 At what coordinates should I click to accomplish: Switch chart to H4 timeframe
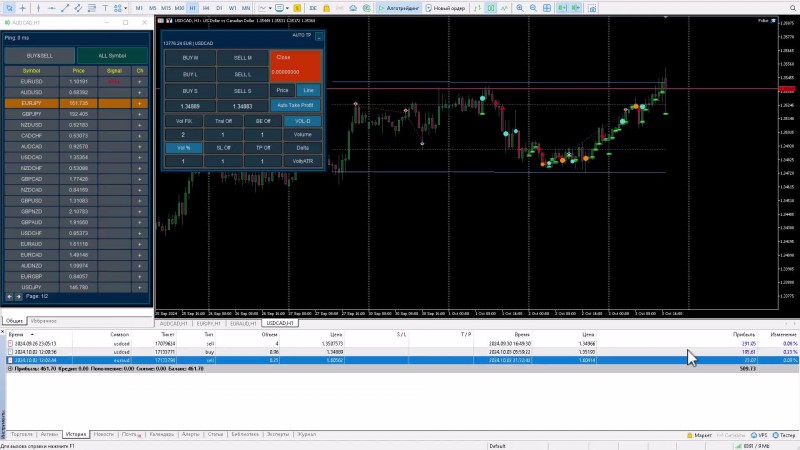[x=206, y=8]
